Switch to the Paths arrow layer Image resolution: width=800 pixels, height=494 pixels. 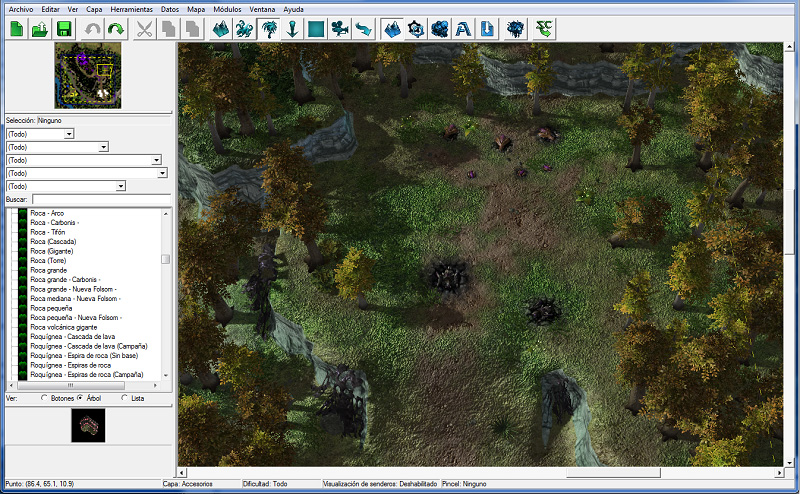364,29
